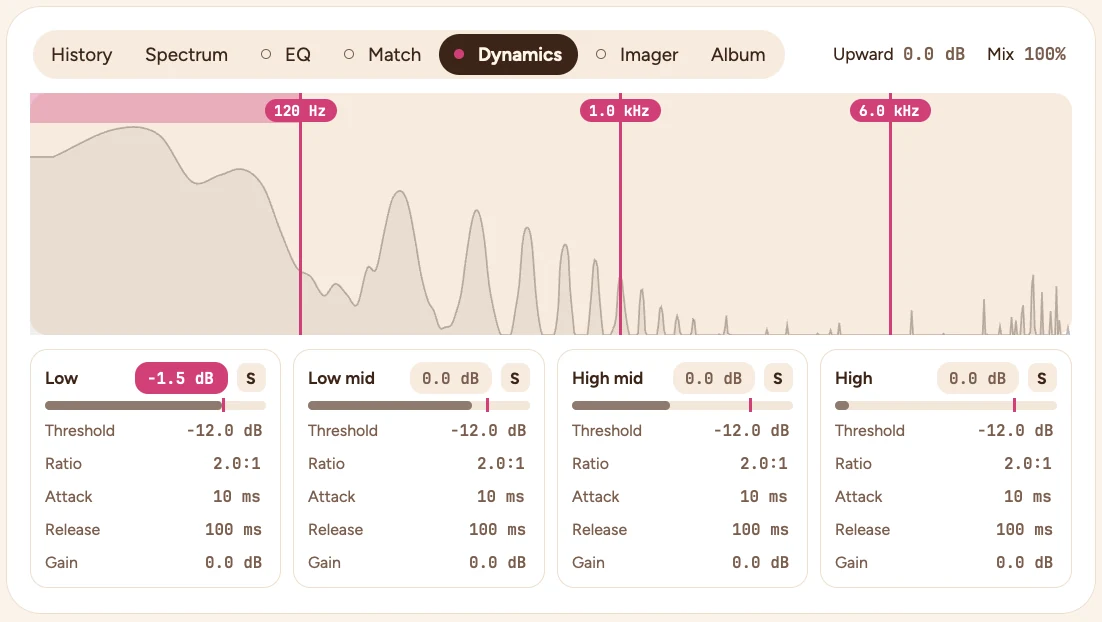Select the 6.0 kHz crossover marker
Screen dimensions: 1102x622
(x=890, y=110)
